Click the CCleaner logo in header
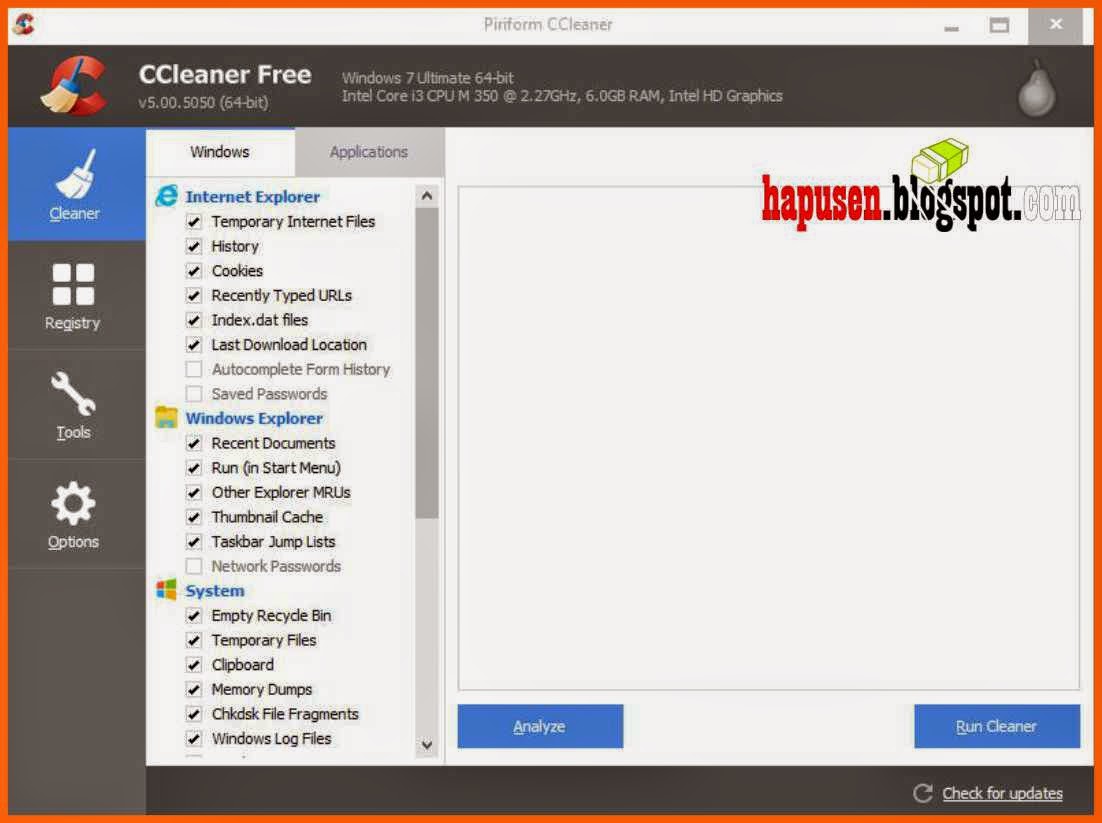This screenshot has height=823, width=1102. tap(74, 86)
